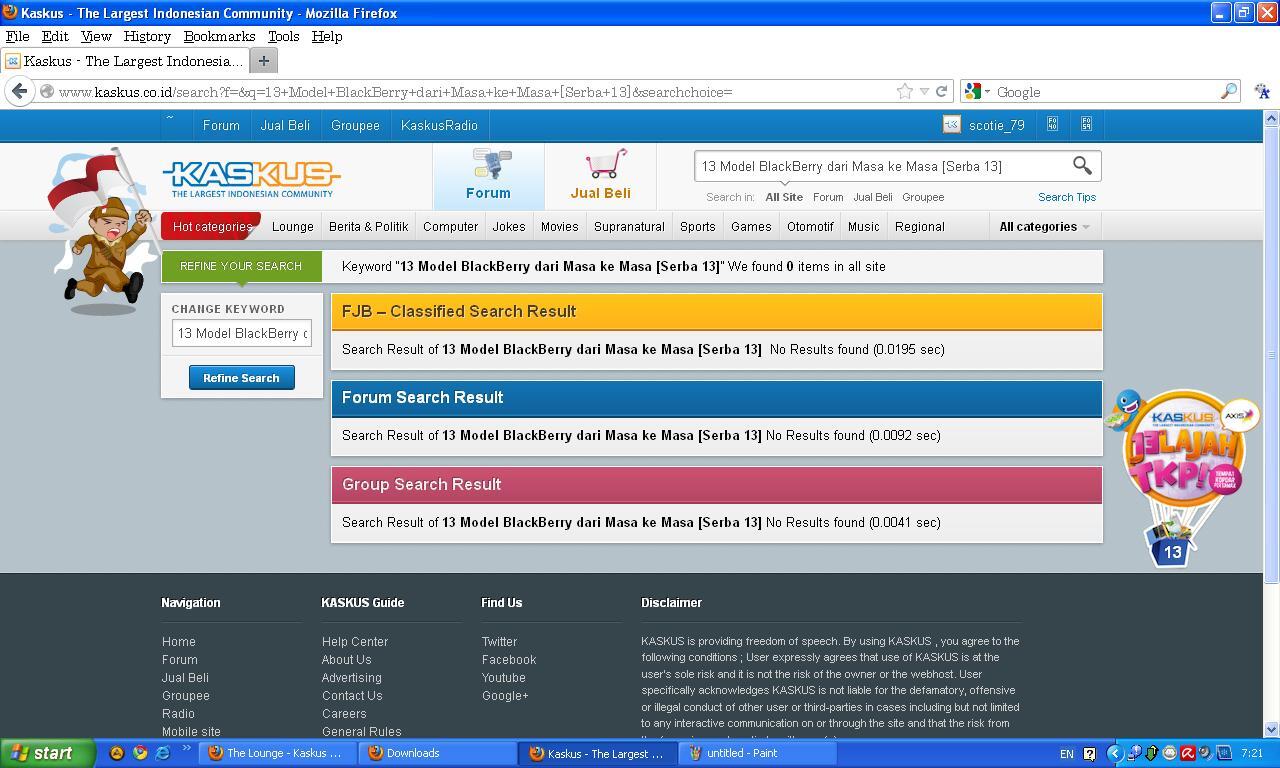Viewport: 1280px width, 768px height.
Task: Open the Lounge category
Action: pos(293,226)
